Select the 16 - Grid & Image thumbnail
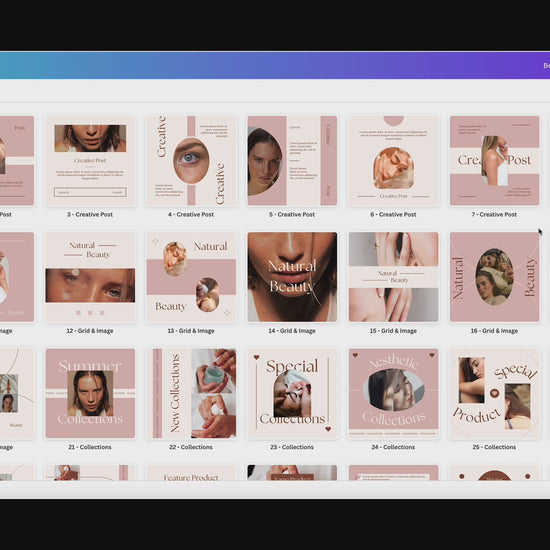This screenshot has width=550, height=550. (494, 277)
